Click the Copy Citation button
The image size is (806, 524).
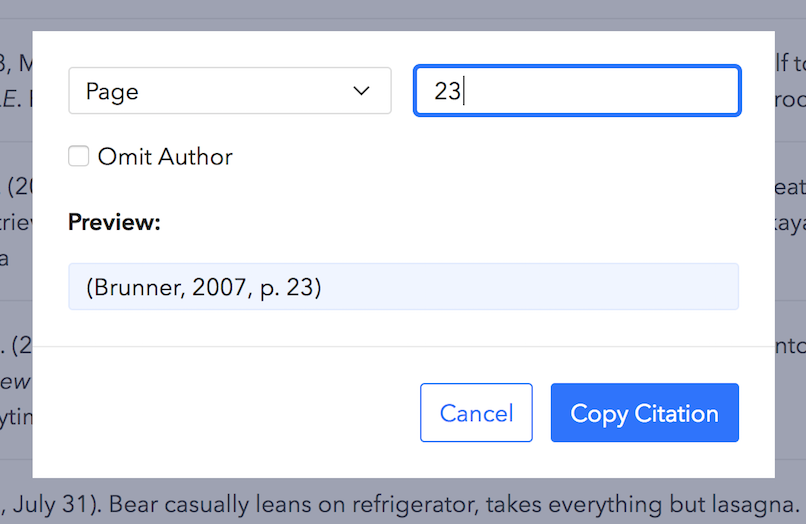click(644, 413)
